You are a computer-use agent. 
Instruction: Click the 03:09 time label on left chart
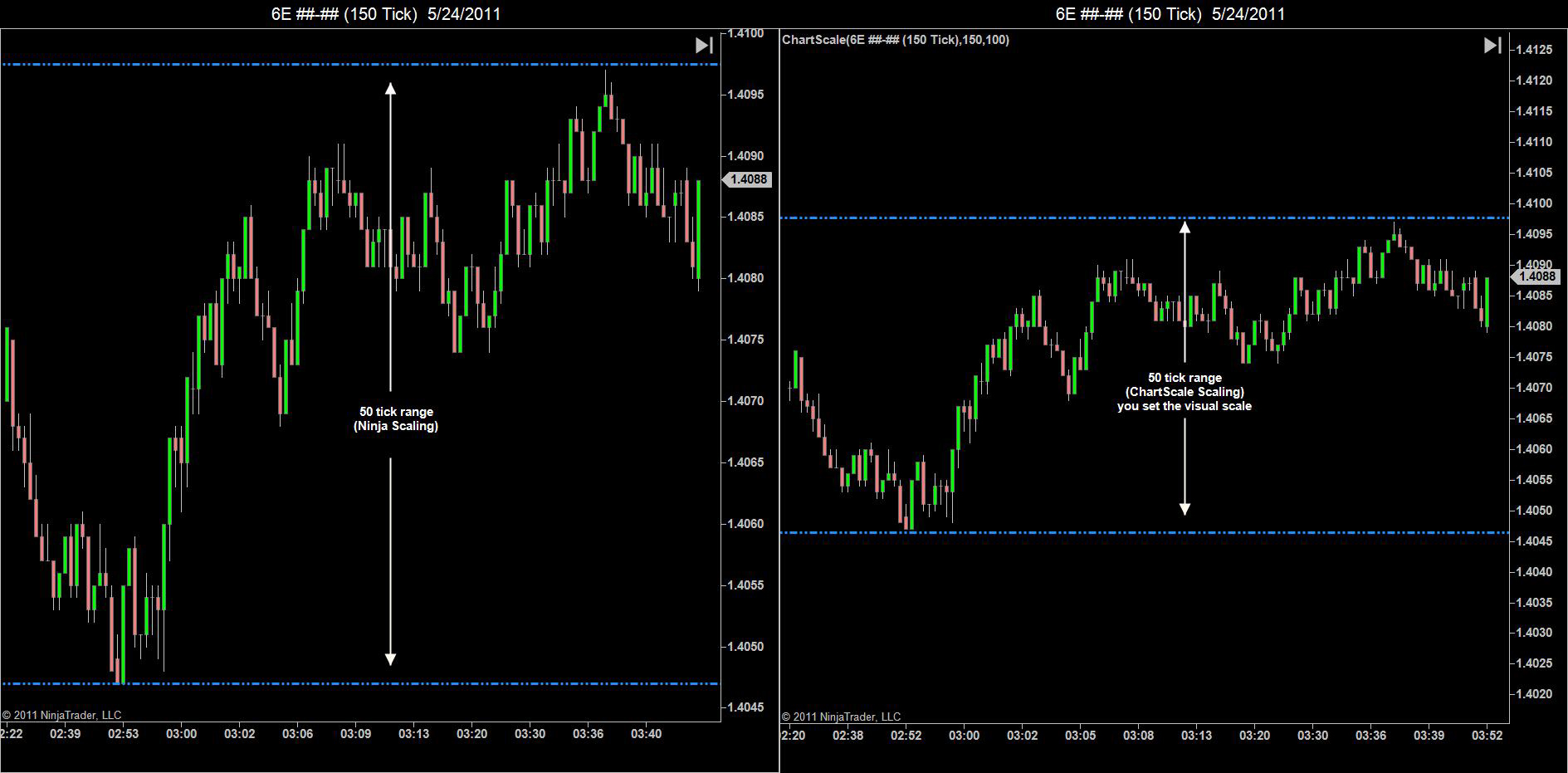[356, 734]
